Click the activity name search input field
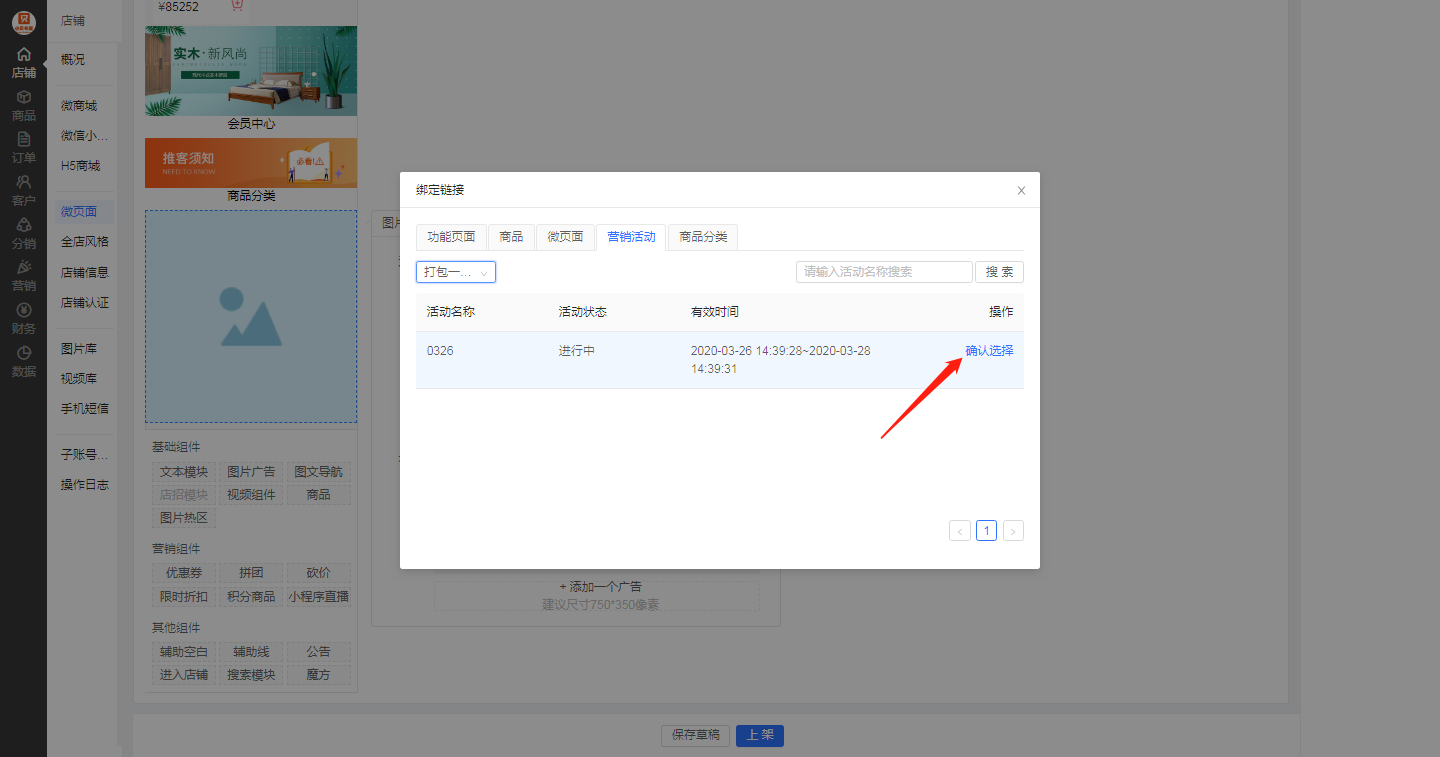 884,271
